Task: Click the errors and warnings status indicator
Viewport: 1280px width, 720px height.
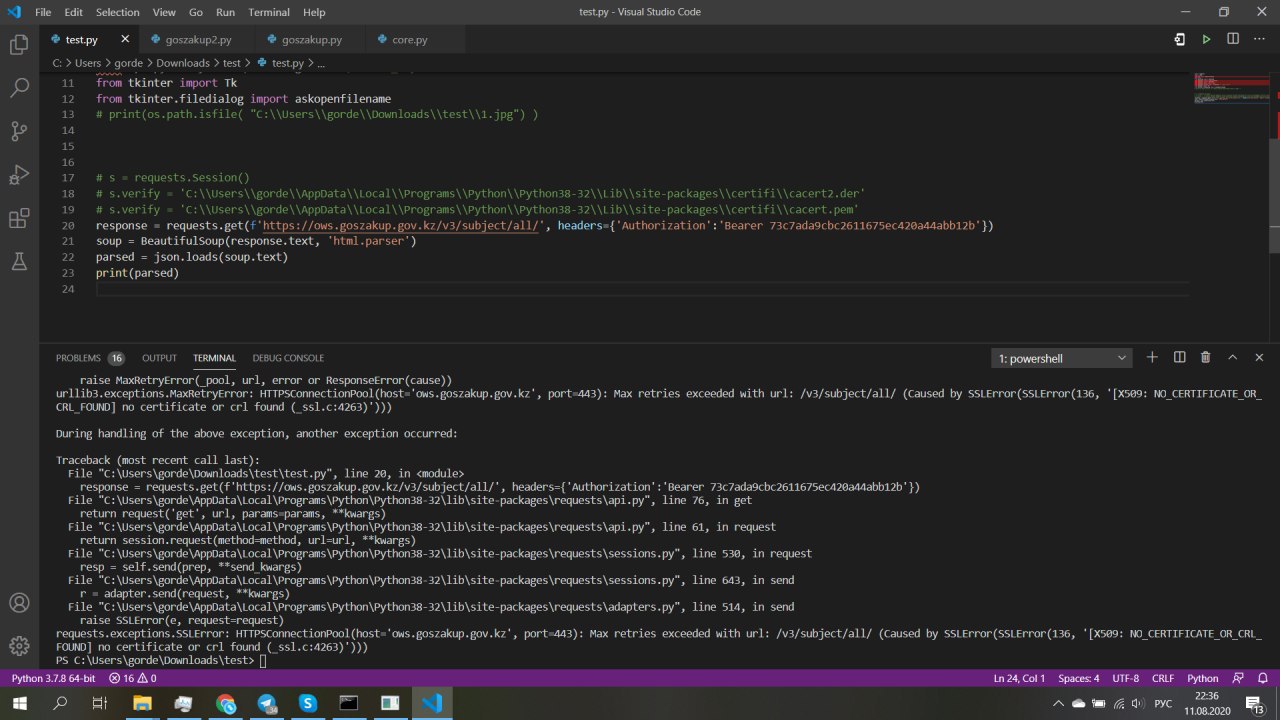Action: pos(133,678)
